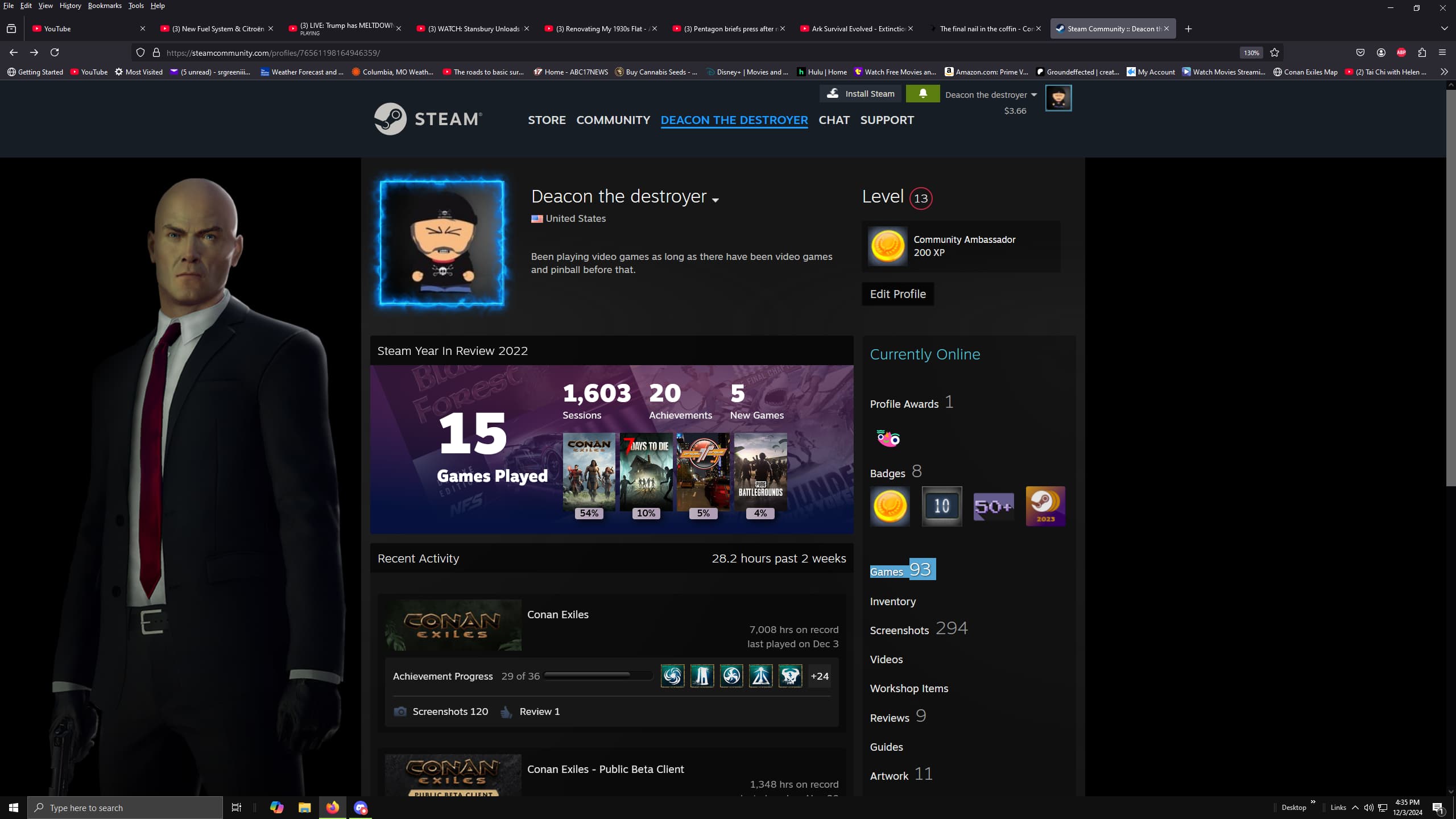Open Firefox Bookmarks menu

pyautogui.click(x=105, y=6)
